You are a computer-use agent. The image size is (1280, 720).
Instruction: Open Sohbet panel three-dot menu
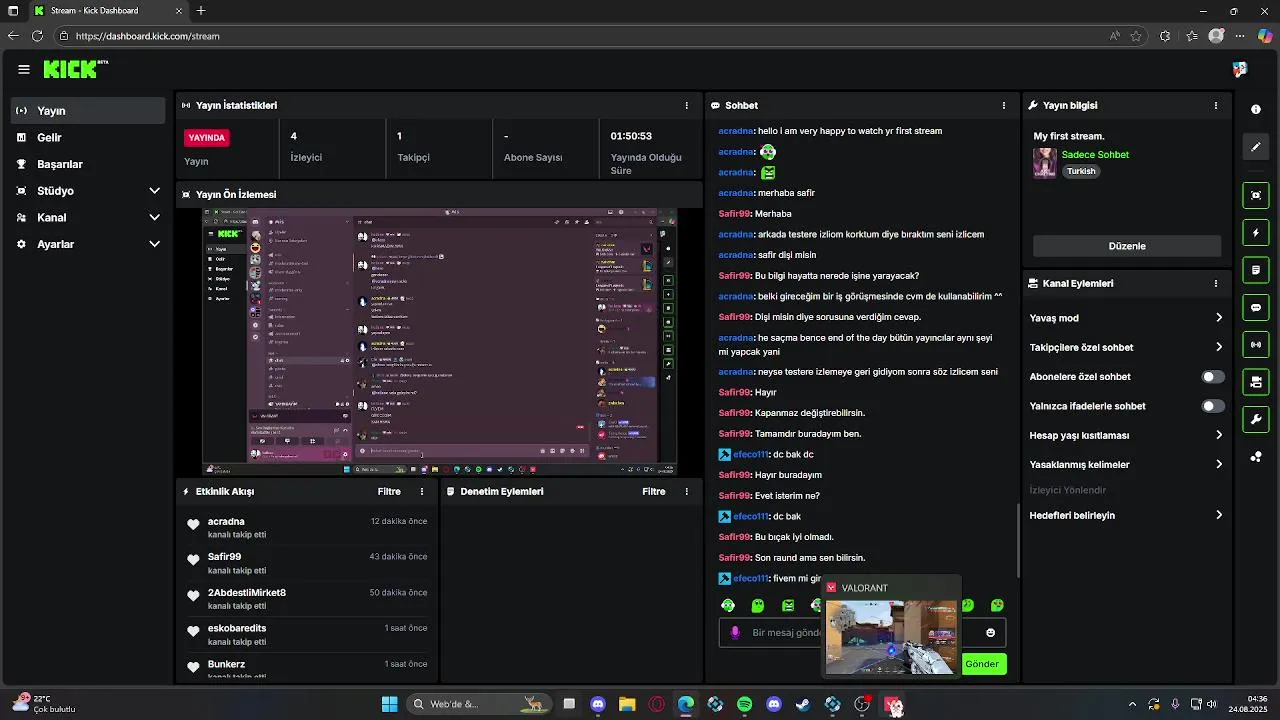click(1004, 105)
